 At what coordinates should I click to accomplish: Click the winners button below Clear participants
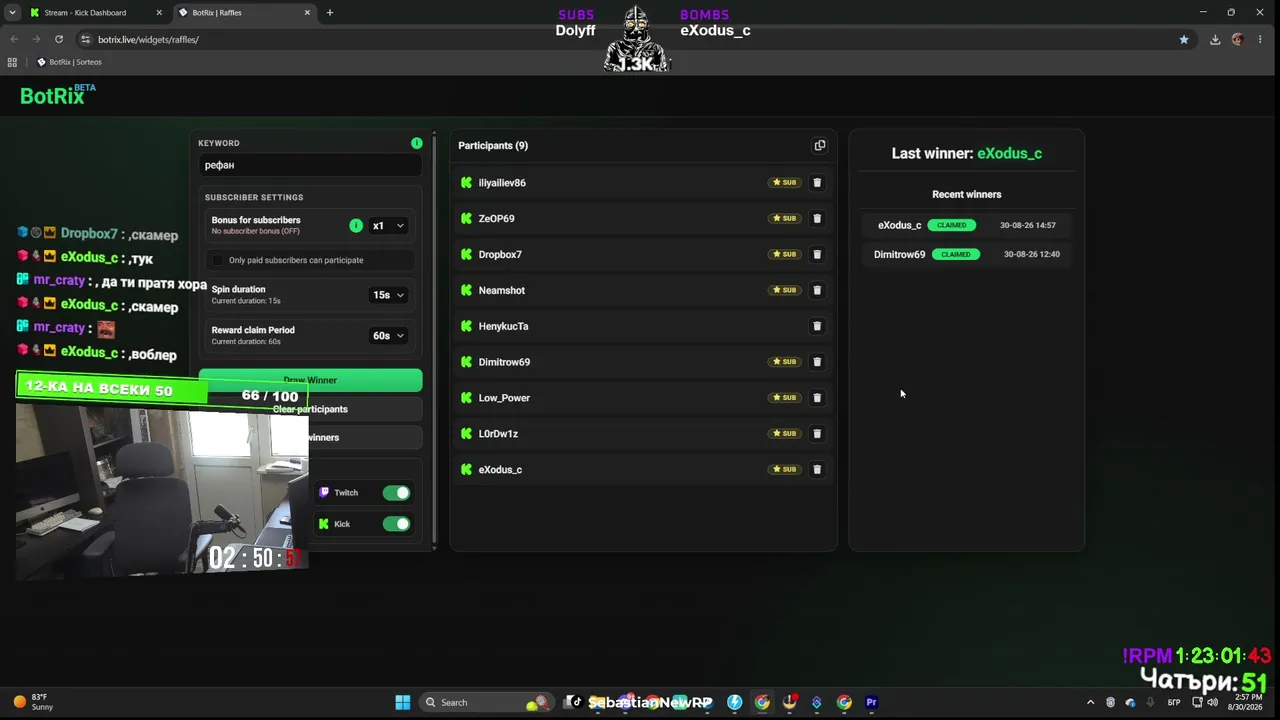(x=310, y=438)
